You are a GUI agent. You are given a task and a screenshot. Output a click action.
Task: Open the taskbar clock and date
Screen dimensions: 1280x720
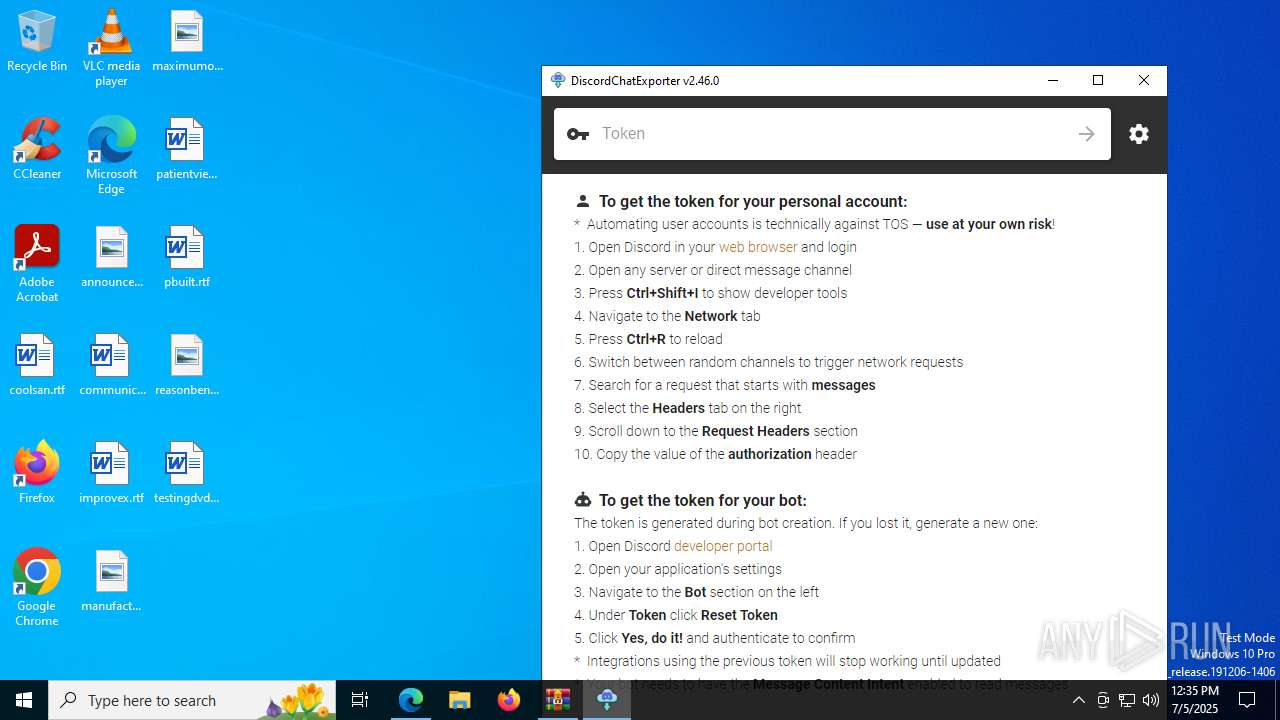pos(1194,700)
